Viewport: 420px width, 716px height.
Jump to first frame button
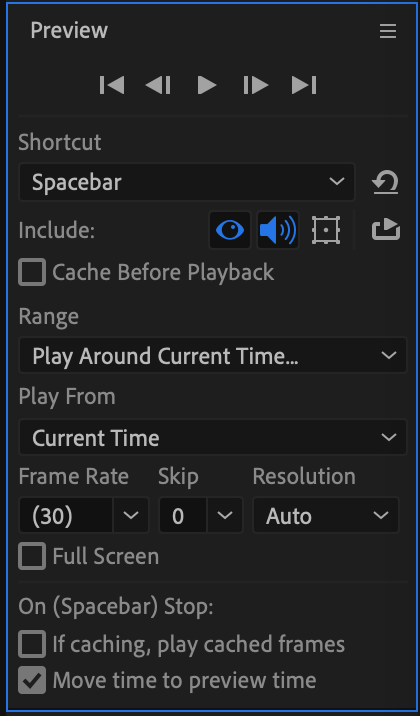[112, 85]
